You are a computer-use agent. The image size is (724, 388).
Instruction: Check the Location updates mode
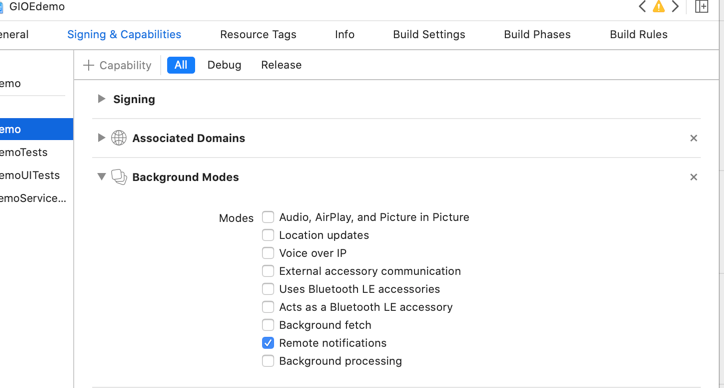pos(268,235)
